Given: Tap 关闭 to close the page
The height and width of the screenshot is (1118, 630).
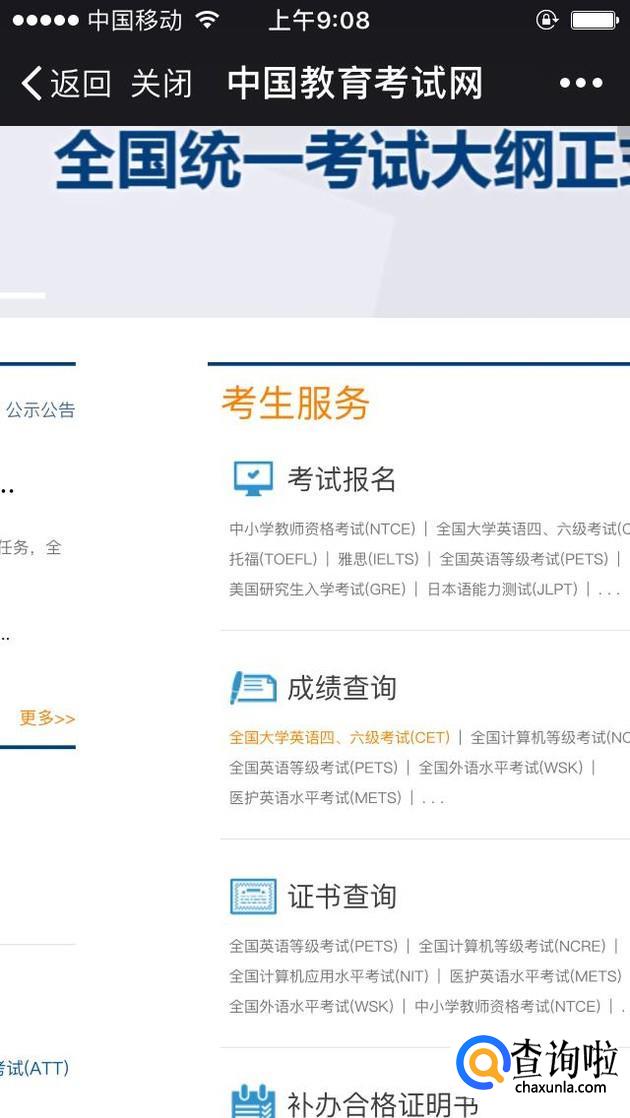Looking at the screenshot, I should (161, 83).
